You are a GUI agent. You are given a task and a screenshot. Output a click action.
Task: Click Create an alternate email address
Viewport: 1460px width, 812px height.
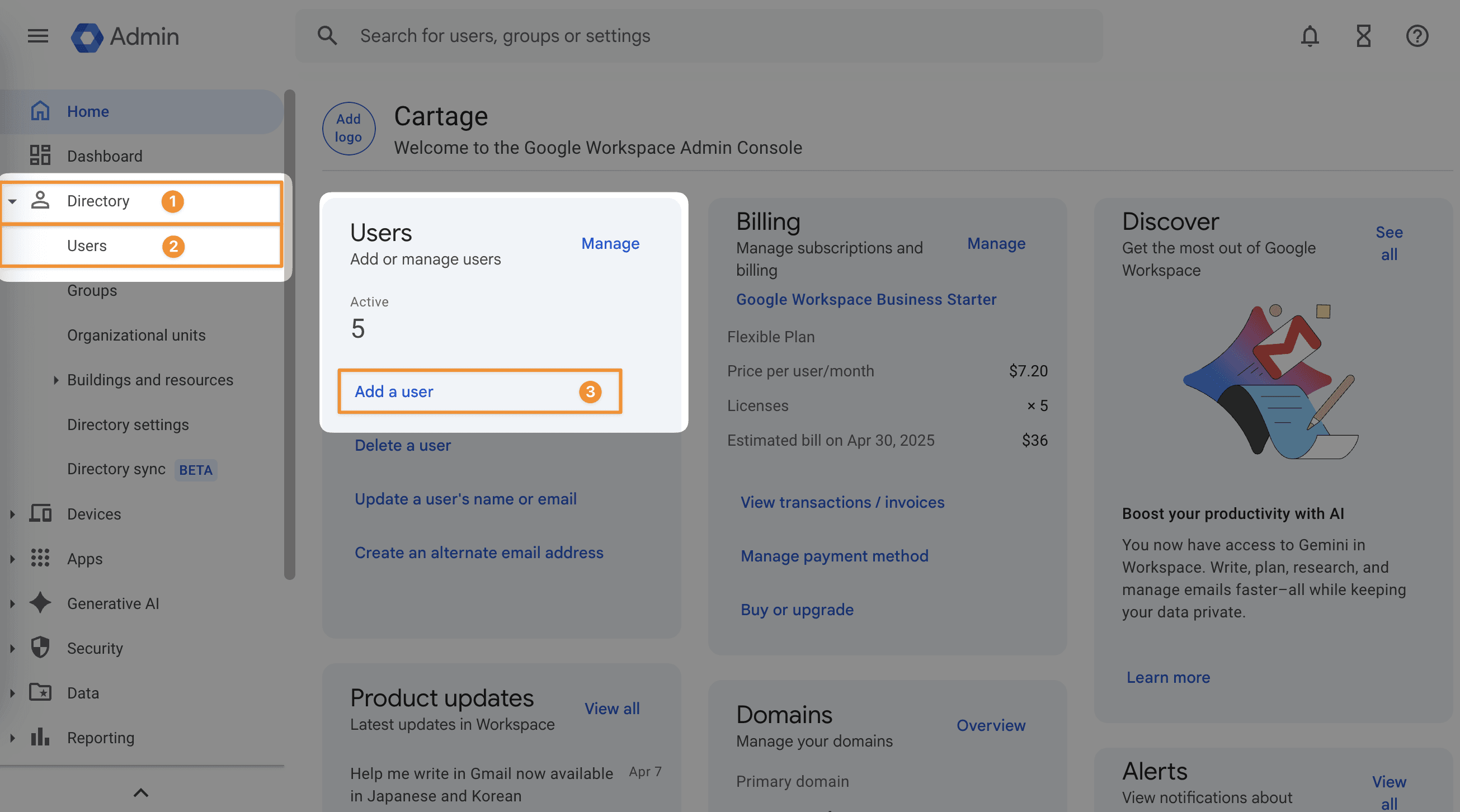pos(479,553)
